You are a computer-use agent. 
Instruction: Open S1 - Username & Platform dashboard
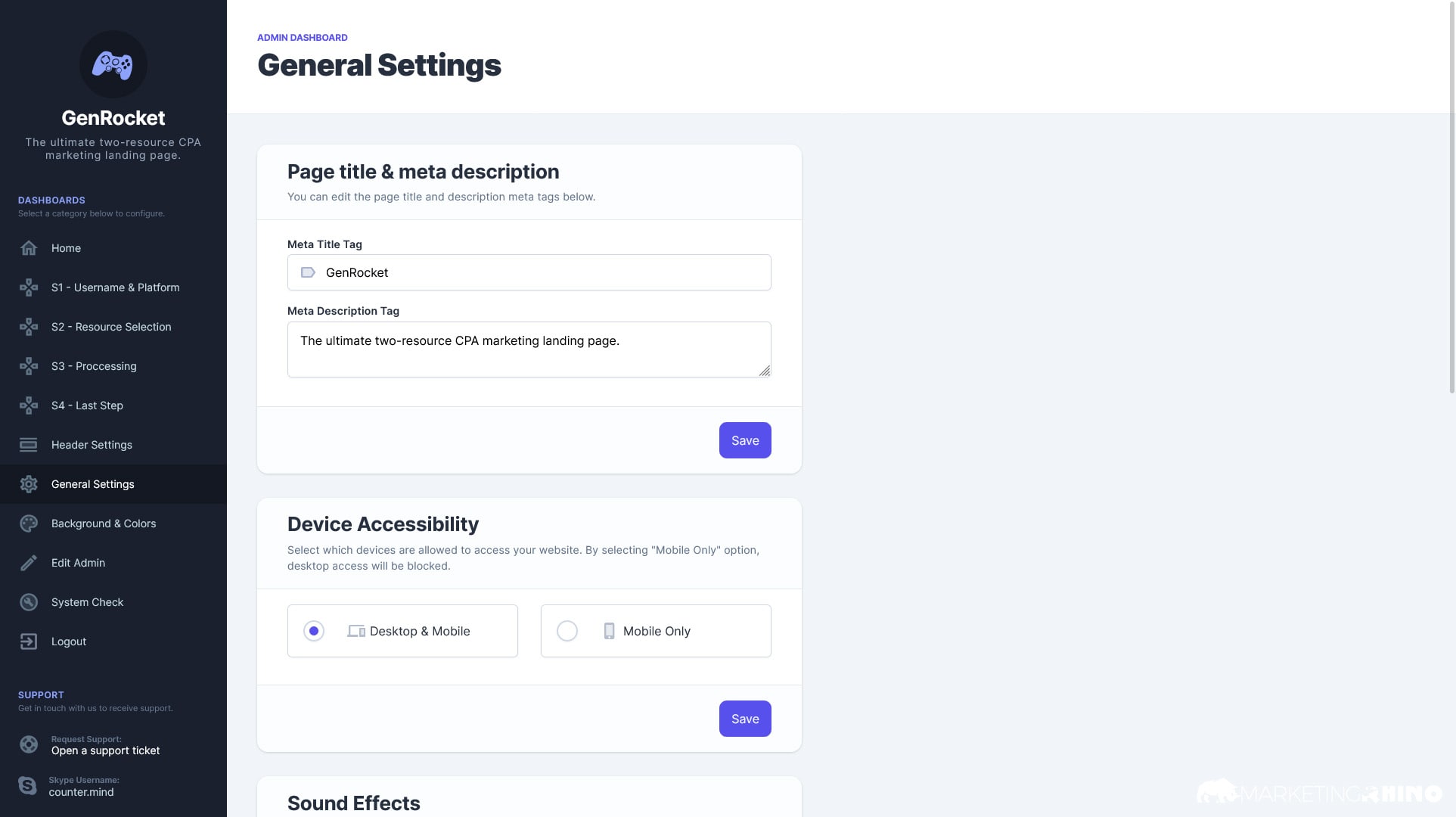point(113,287)
